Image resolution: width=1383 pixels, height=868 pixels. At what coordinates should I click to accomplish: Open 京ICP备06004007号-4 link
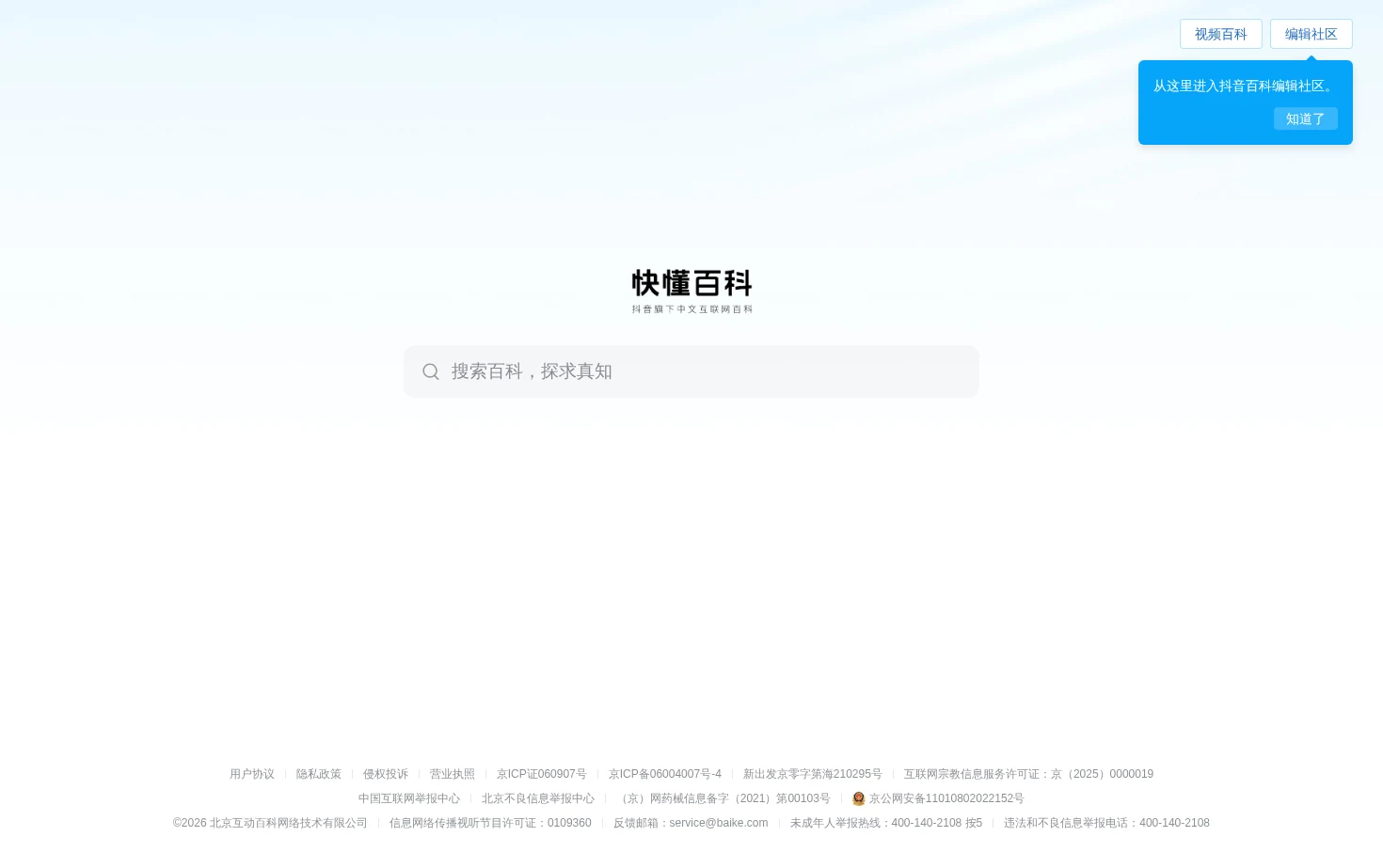click(665, 774)
